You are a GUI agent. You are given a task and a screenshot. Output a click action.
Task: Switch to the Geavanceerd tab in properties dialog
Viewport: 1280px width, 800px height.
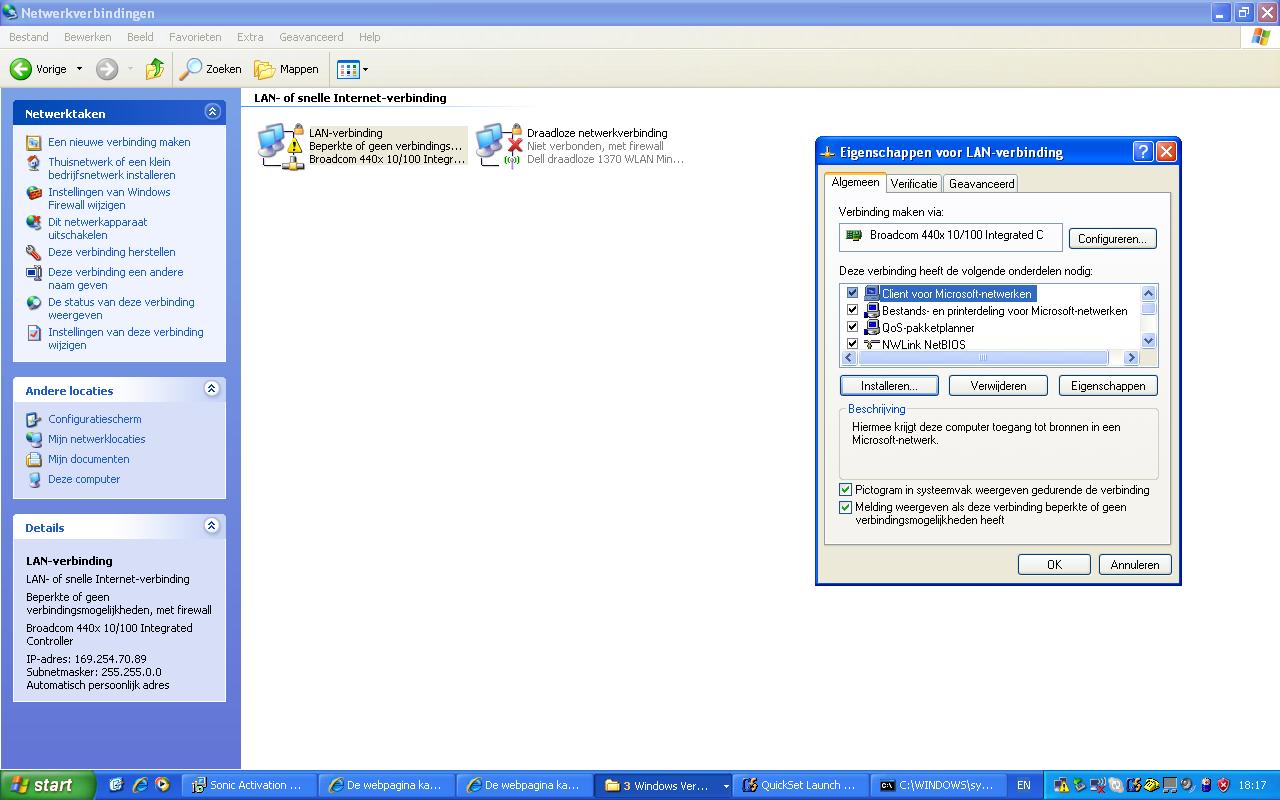tap(981, 184)
